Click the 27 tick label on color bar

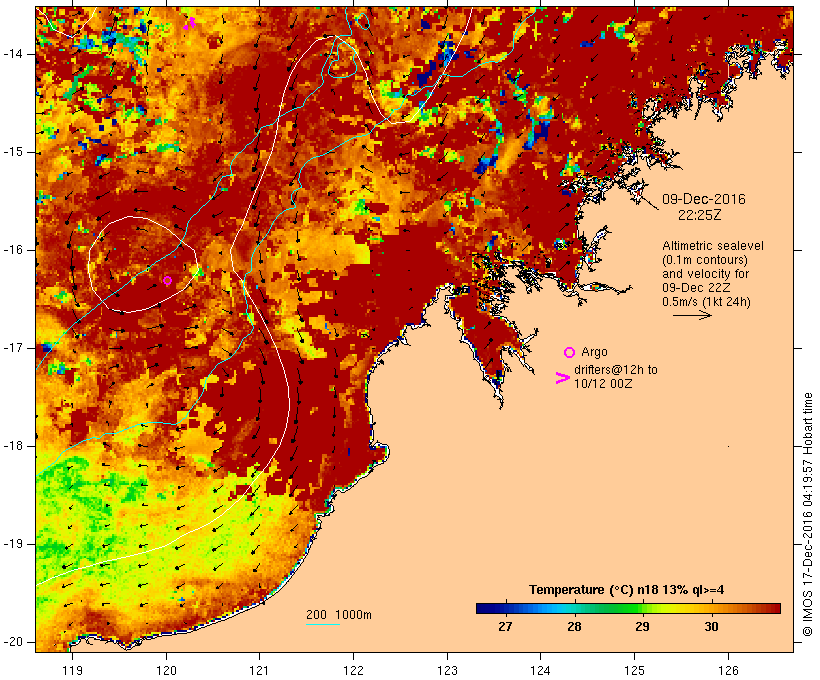tap(505, 626)
